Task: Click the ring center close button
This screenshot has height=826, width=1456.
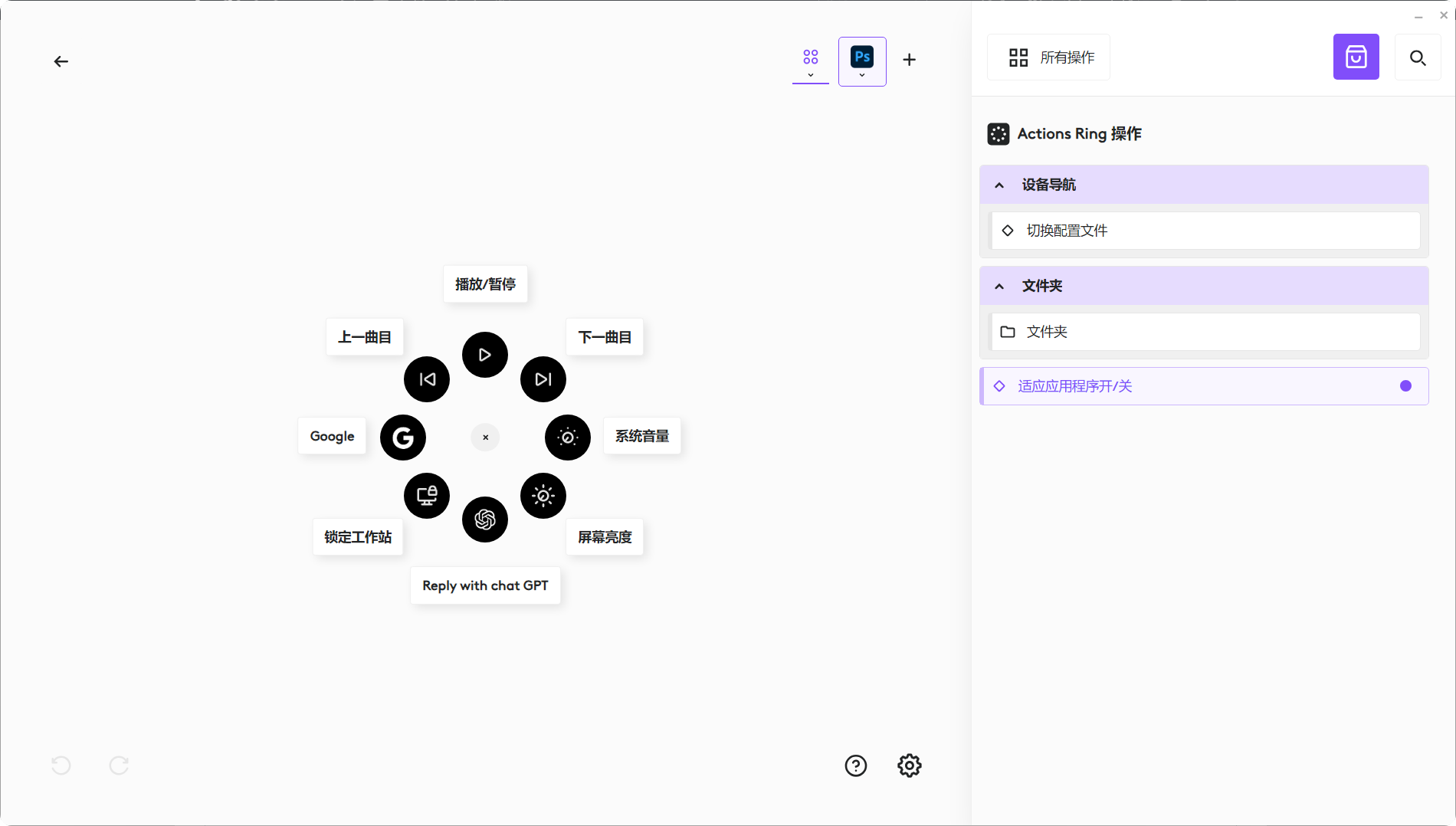Action: (485, 438)
